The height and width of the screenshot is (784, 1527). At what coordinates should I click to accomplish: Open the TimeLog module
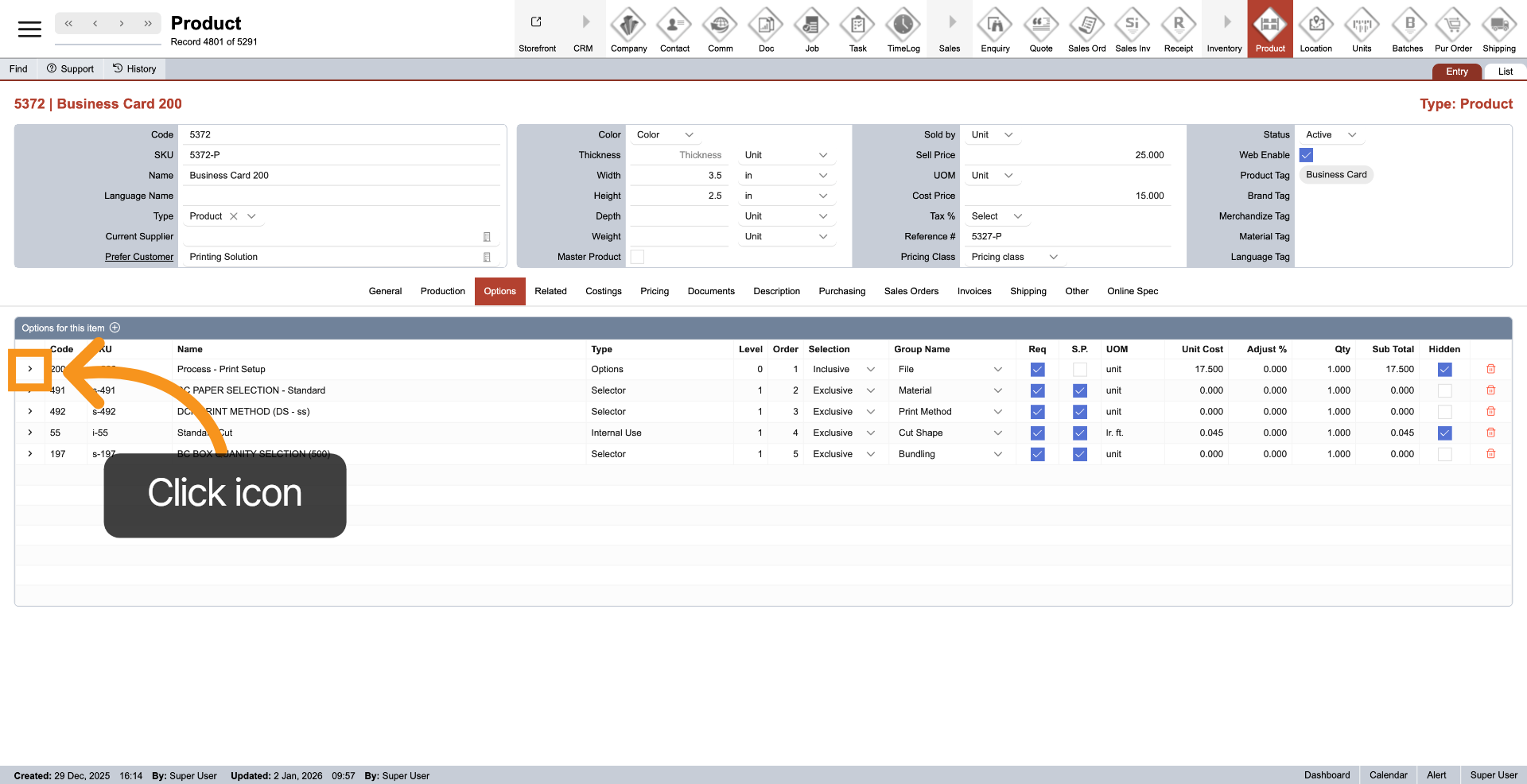click(x=903, y=25)
